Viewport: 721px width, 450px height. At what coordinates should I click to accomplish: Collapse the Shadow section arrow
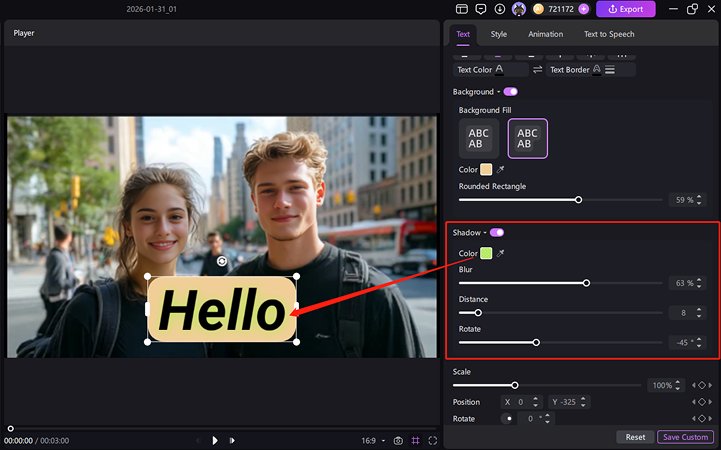pos(485,233)
